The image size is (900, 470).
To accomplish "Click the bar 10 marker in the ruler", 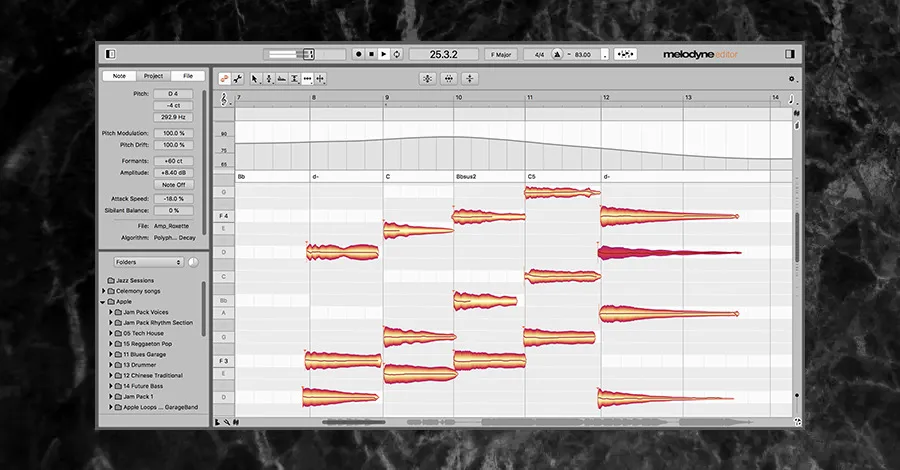I will point(459,98).
